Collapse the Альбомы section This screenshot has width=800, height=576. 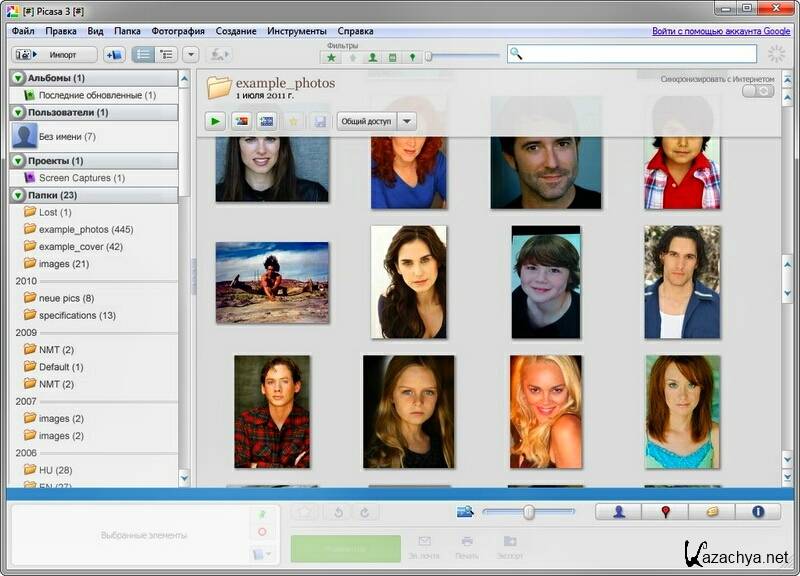[18, 78]
